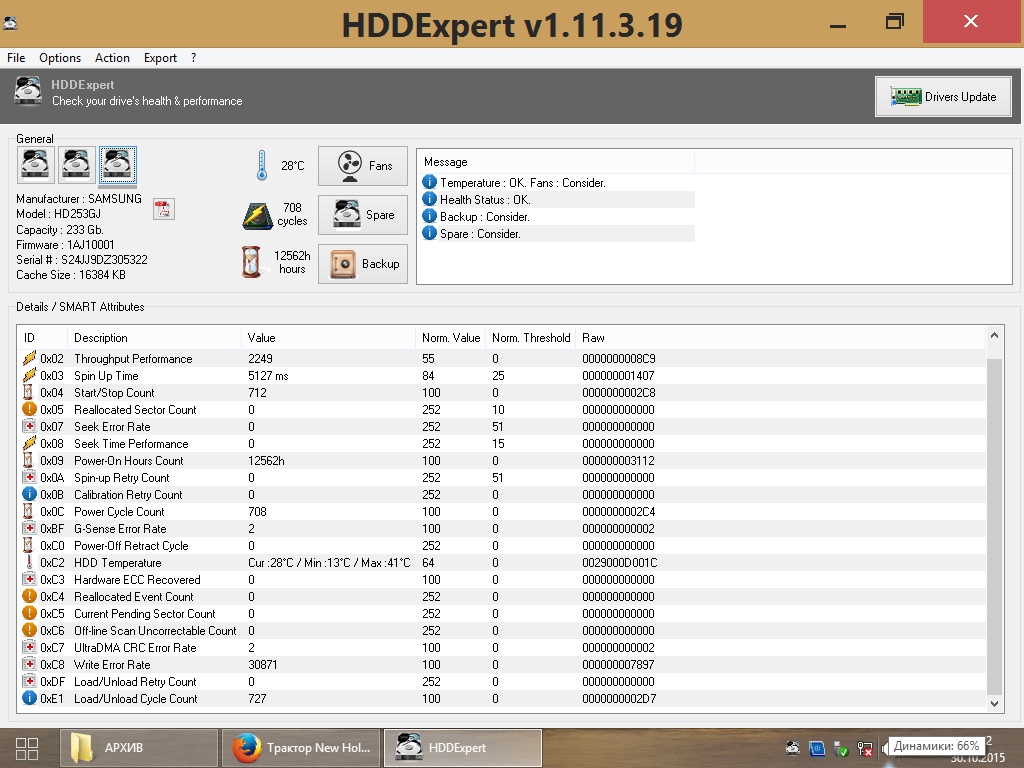This screenshot has height=768, width=1024.
Task: Sort by the Value column header
Action: (x=328, y=338)
